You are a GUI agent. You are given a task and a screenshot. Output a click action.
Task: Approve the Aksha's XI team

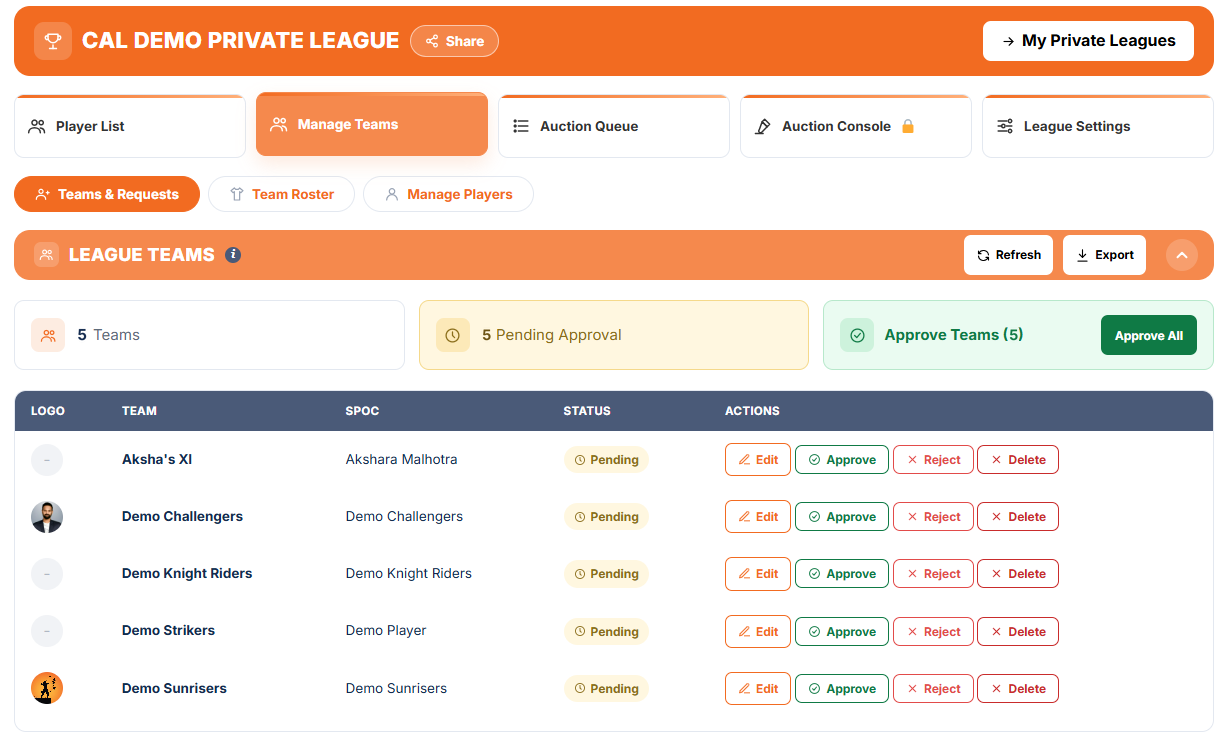point(842,460)
